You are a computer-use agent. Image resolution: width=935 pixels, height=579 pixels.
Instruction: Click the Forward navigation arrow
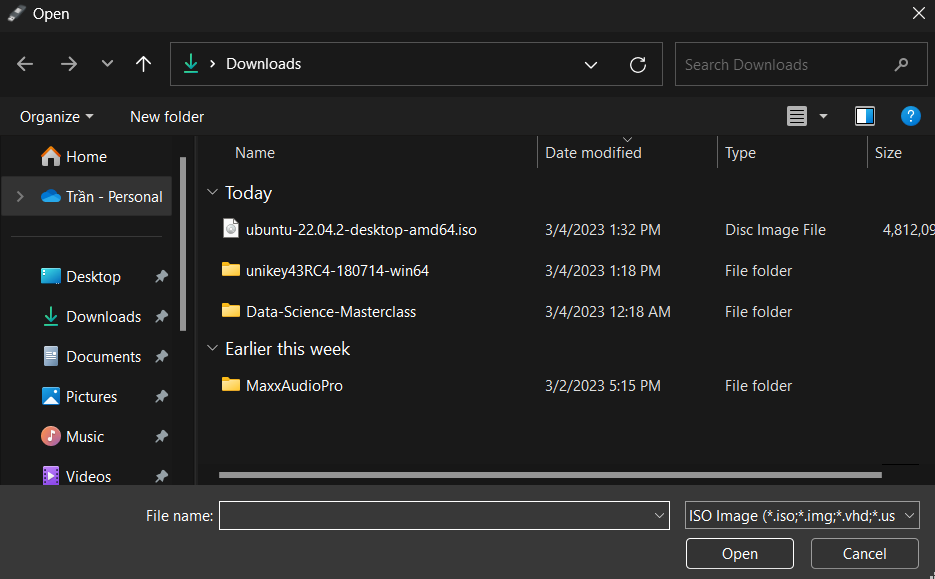pyautogui.click(x=68, y=64)
